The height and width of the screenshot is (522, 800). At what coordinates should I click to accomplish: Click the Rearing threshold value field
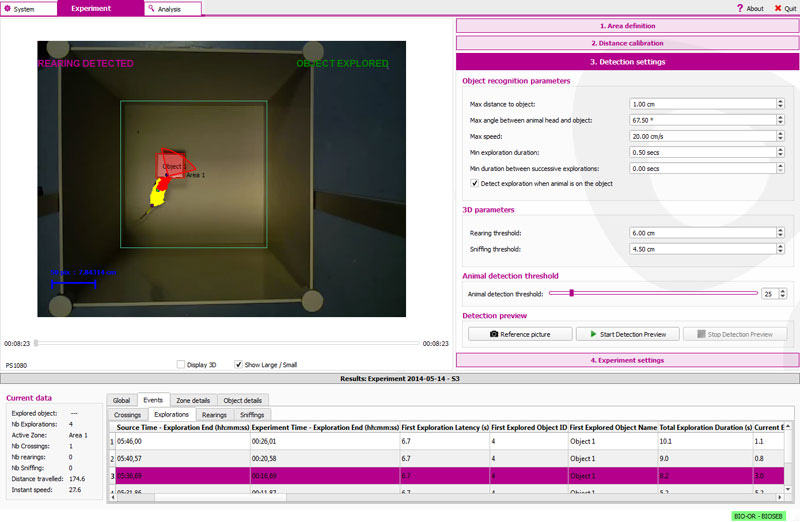pos(703,233)
